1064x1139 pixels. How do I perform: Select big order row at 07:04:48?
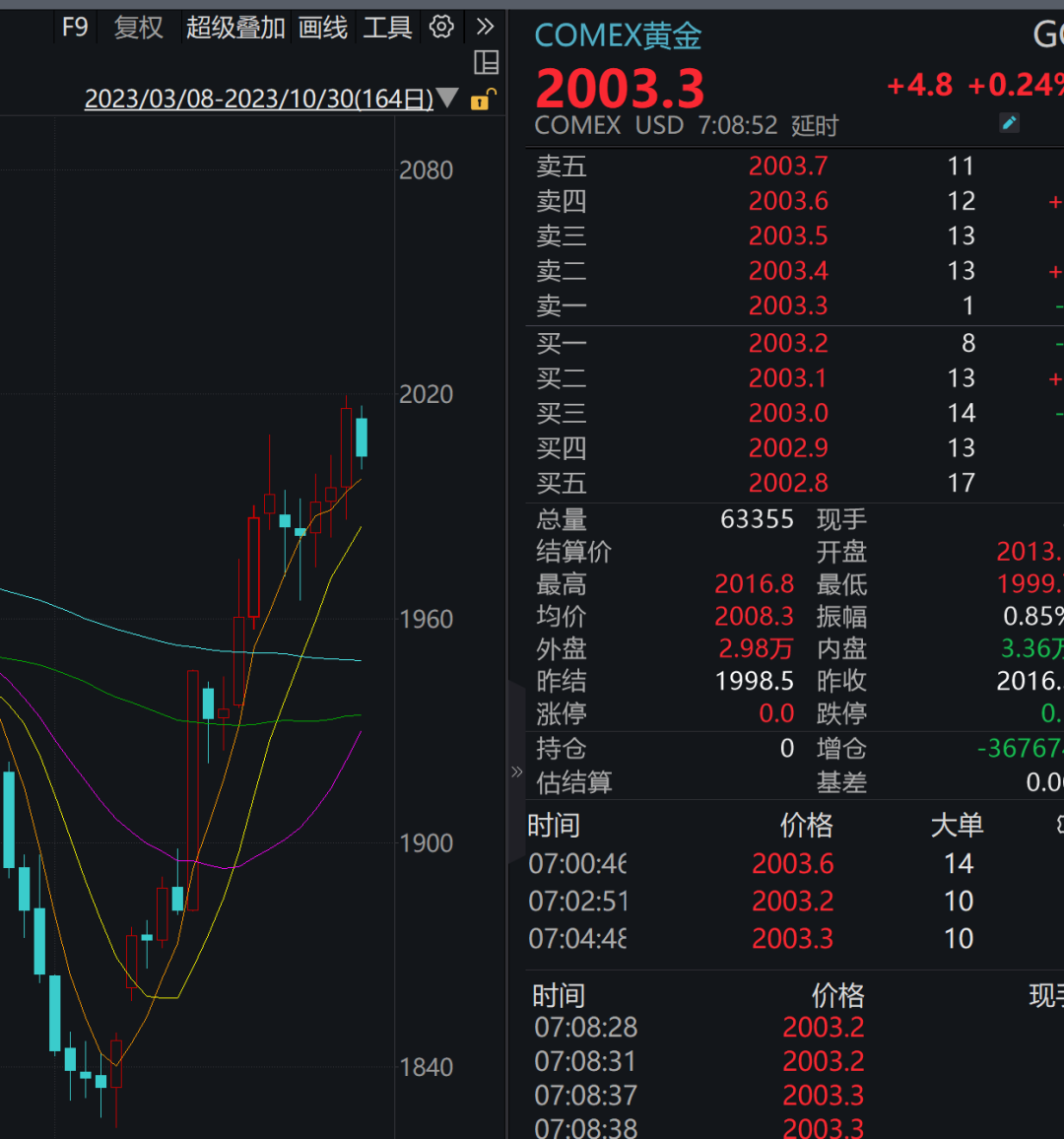pyautogui.click(x=794, y=939)
